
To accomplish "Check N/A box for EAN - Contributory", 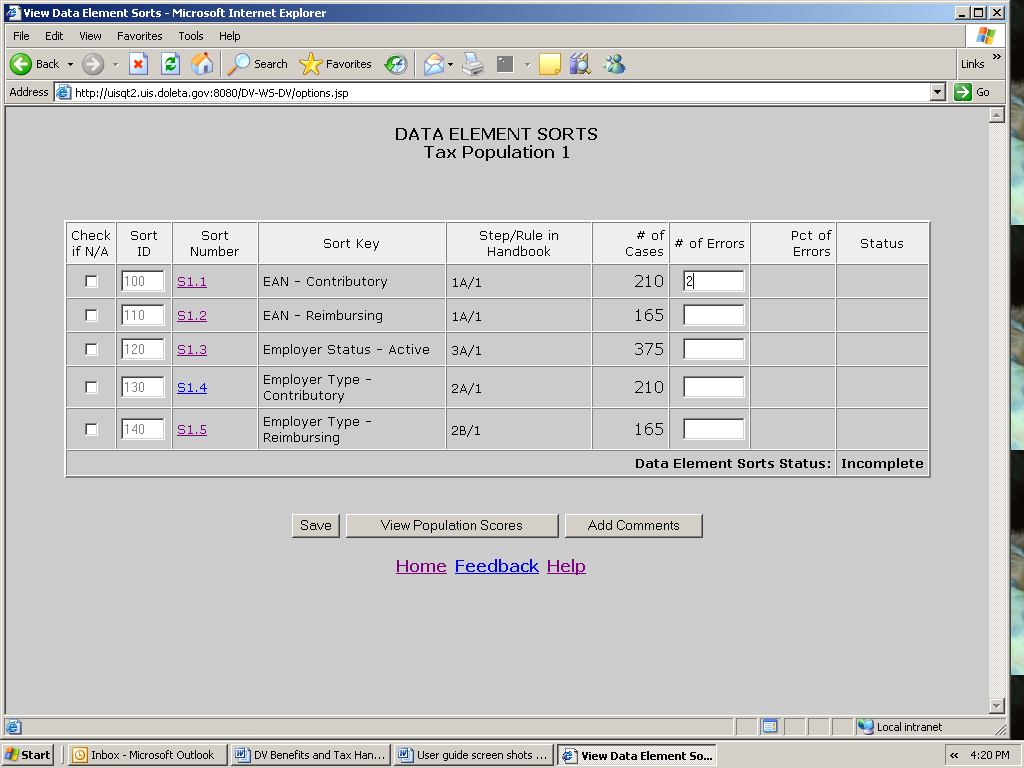I will 91,282.
